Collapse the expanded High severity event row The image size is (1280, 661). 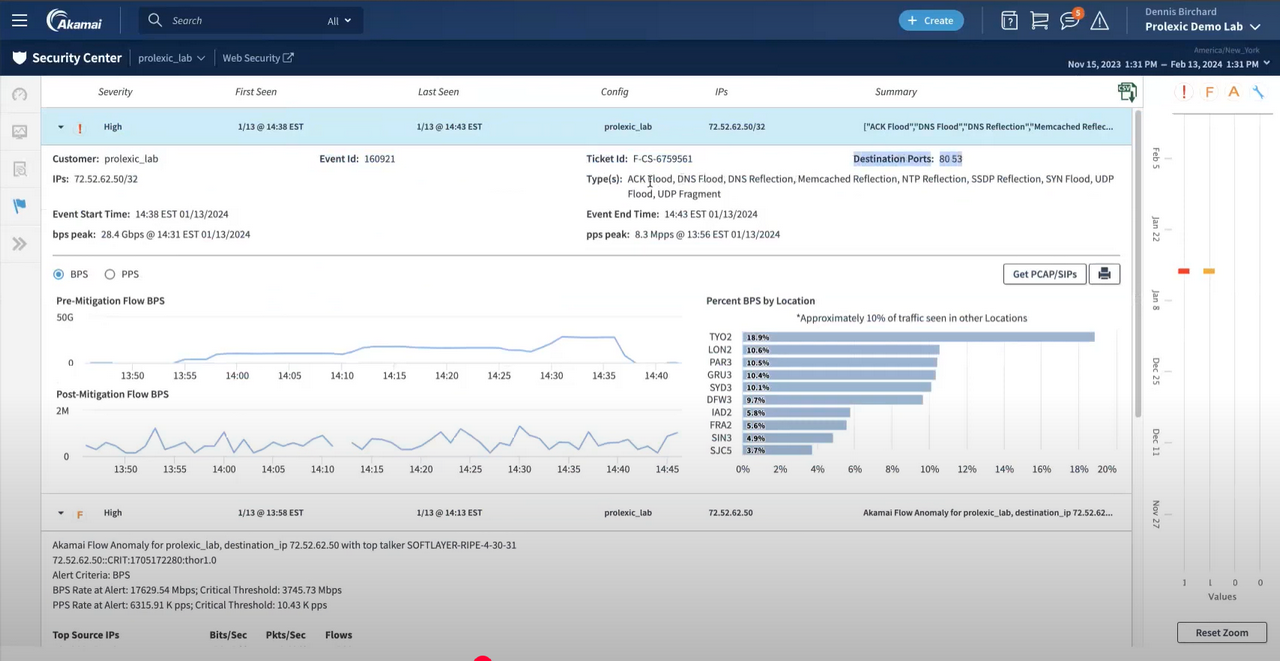coord(60,127)
